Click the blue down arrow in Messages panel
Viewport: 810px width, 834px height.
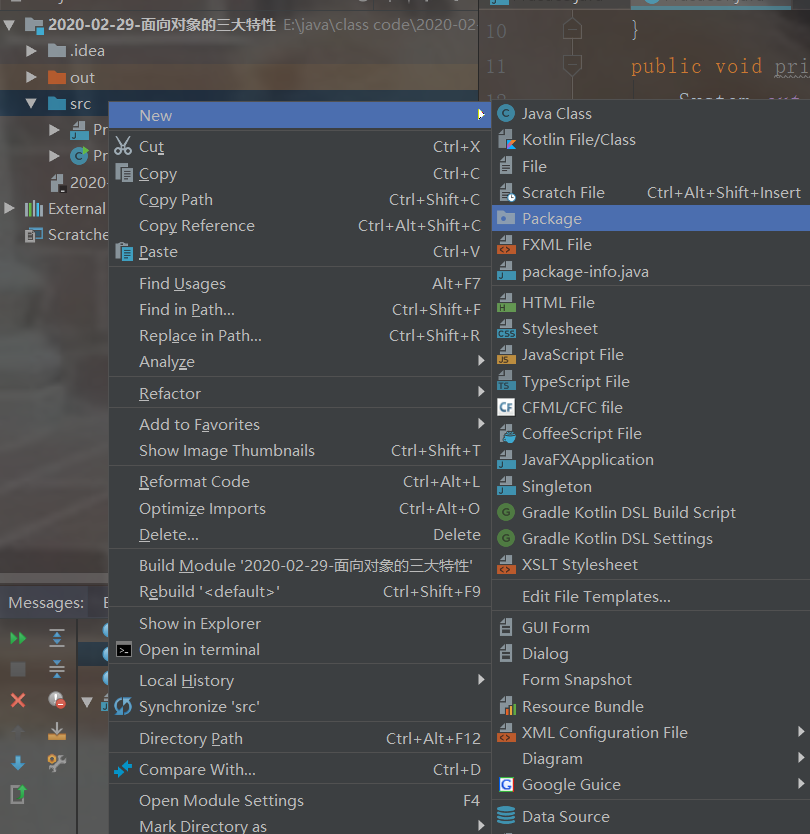18,763
